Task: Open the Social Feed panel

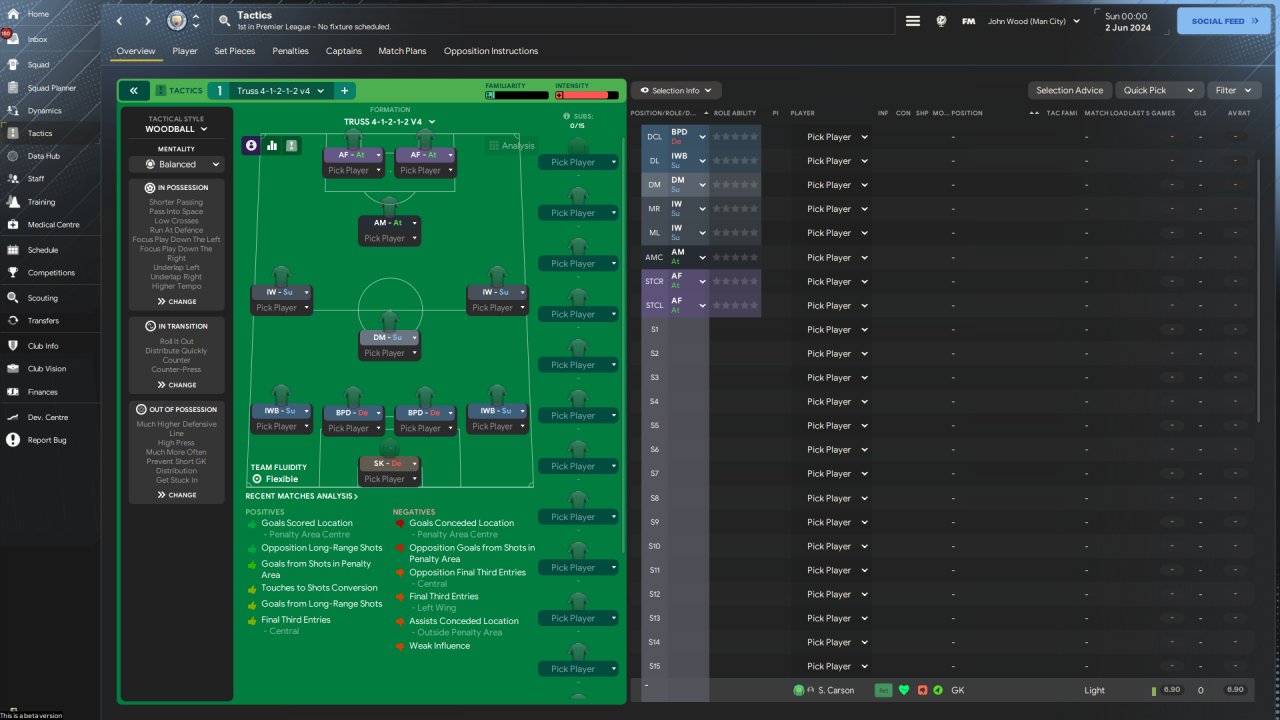Action: click(1223, 21)
